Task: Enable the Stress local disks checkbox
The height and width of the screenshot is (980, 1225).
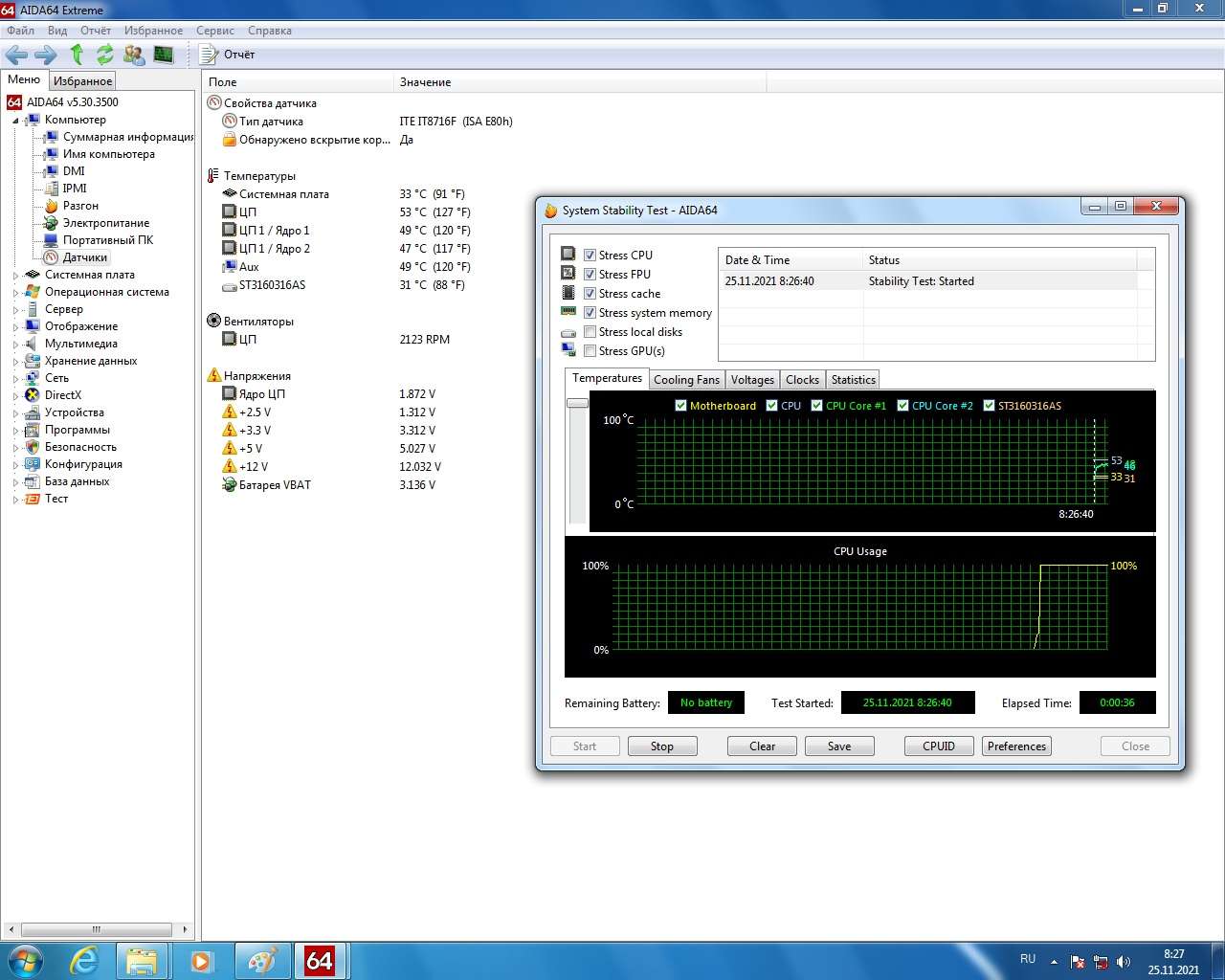Action: (590, 332)
